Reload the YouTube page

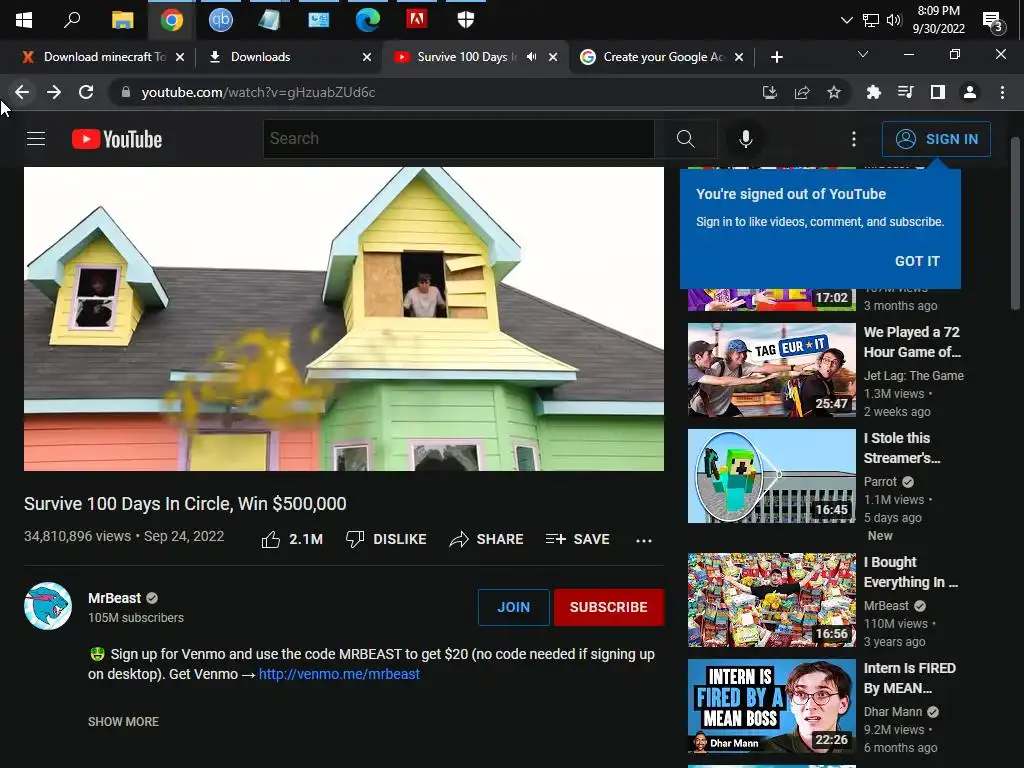coord(86,92)
